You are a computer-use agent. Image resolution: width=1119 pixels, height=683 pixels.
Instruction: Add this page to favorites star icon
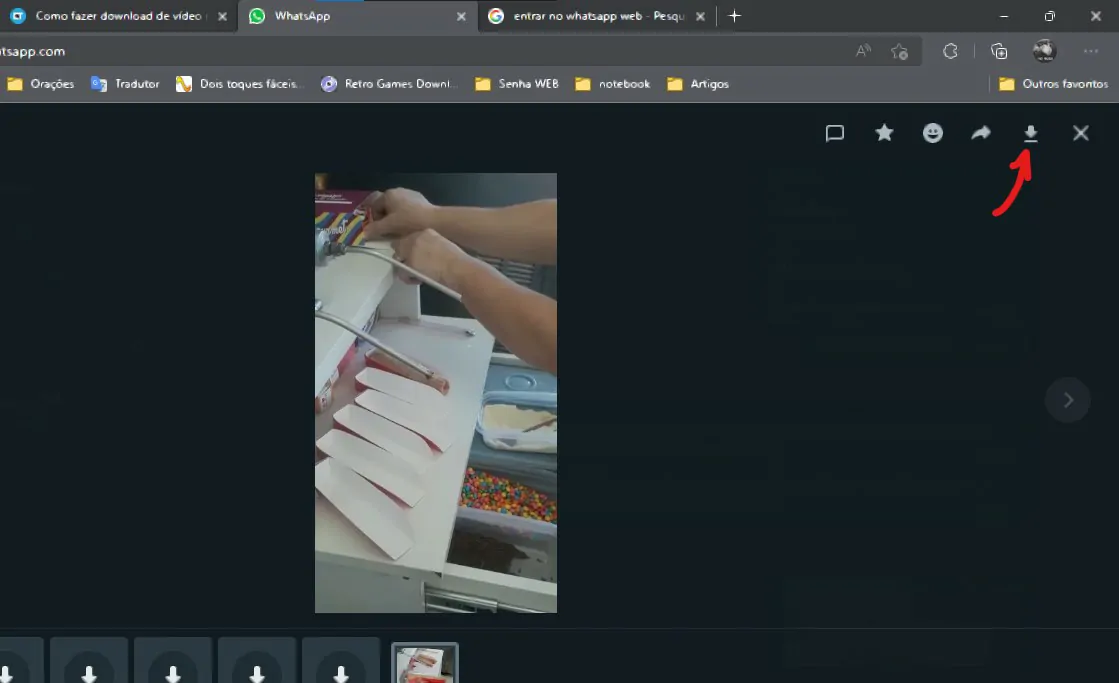click(x=899, y=51)
